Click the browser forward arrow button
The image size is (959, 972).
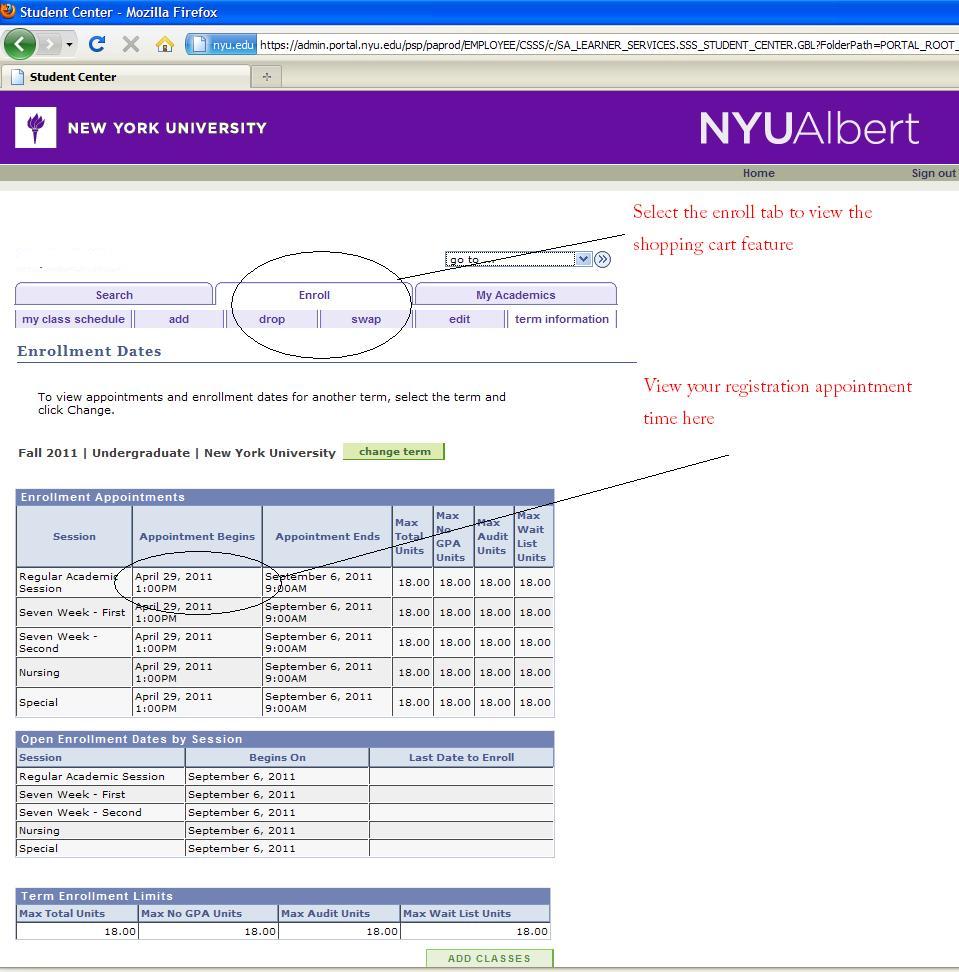(48, 44)
